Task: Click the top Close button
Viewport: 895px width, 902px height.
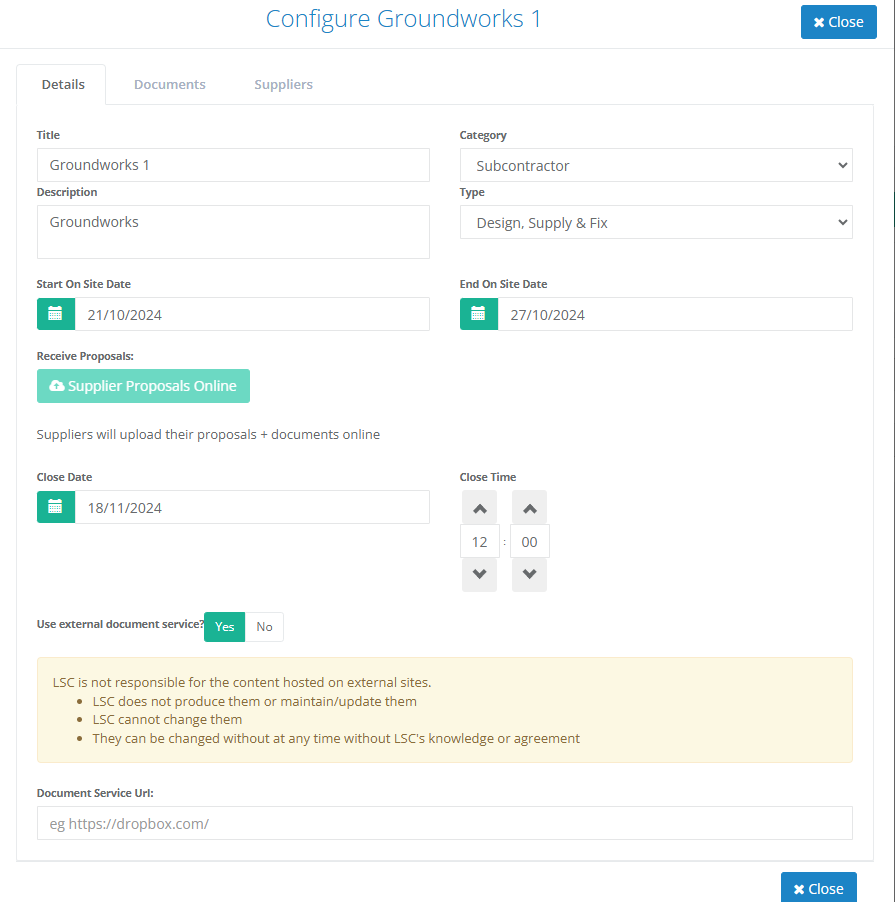Action: 838,22
